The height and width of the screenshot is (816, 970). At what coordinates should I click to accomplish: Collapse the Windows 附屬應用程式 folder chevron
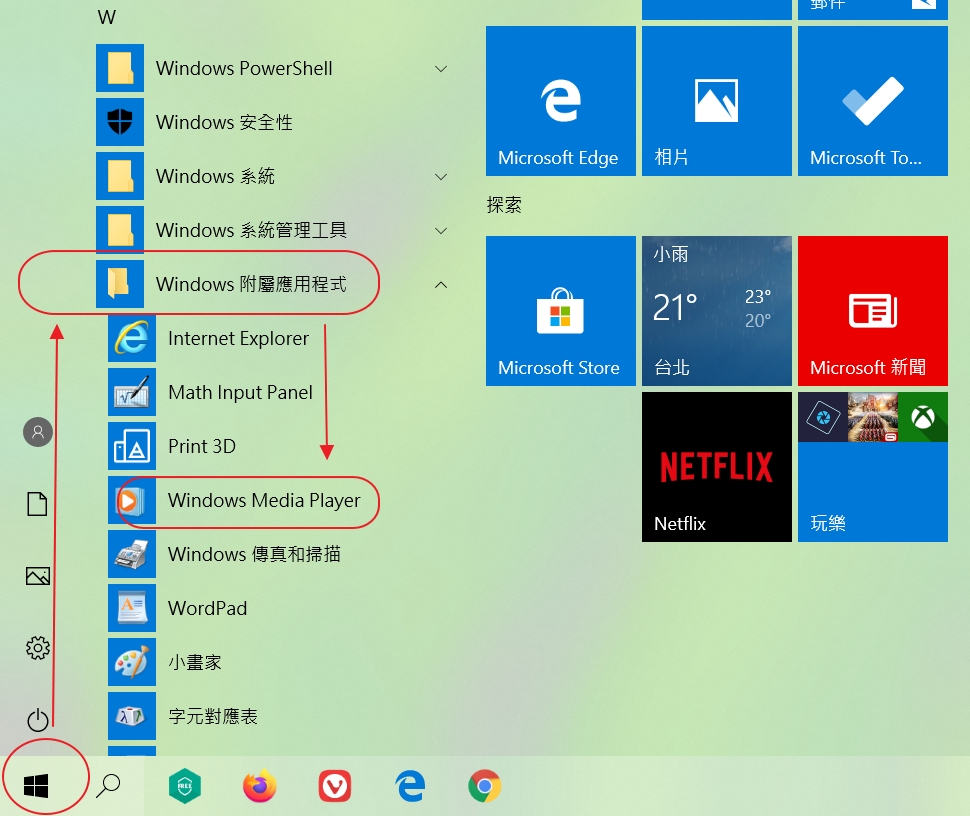pyautogui.click(x=441, y=285)
